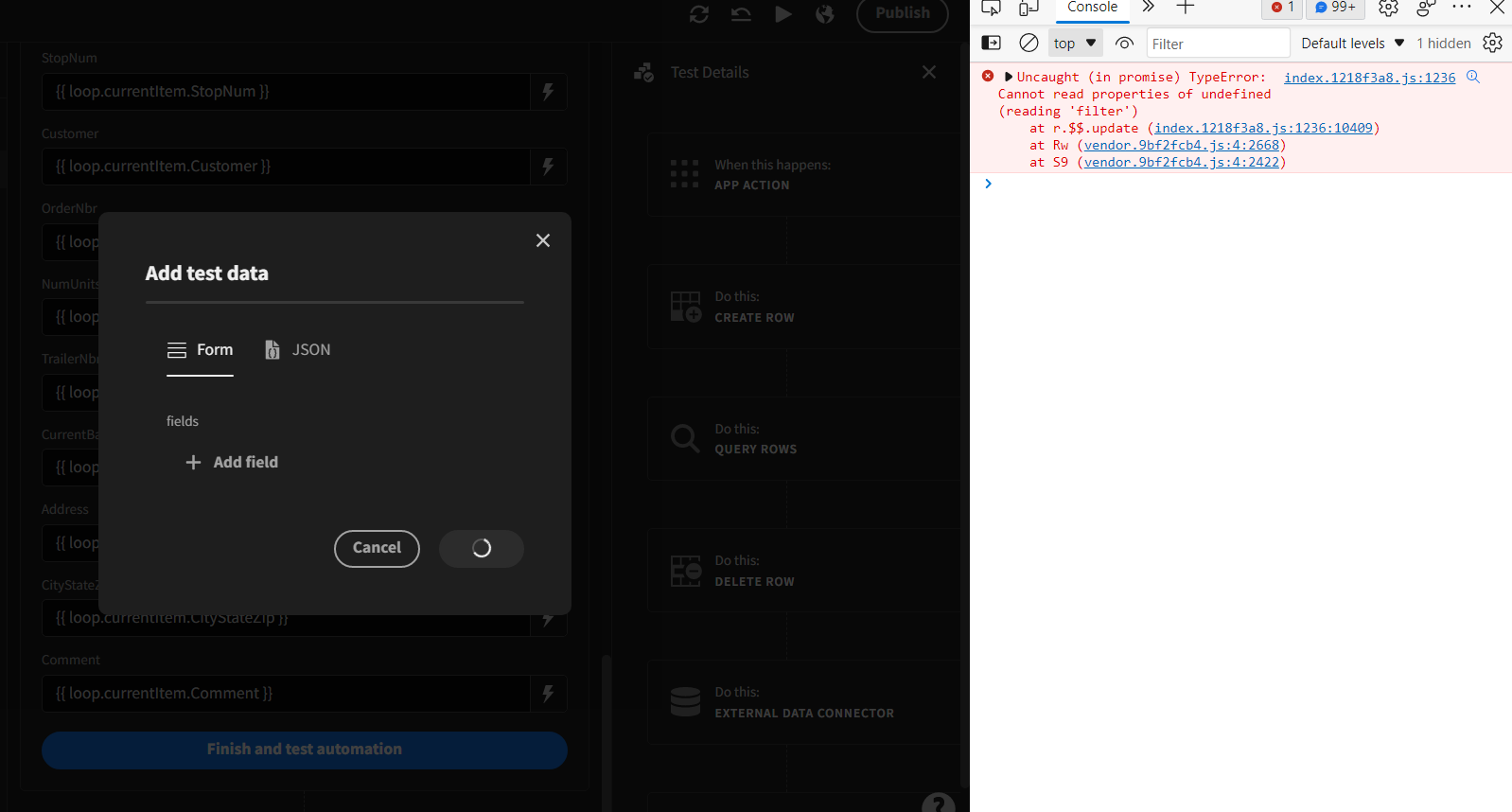The width and height of the screenshot is (1512, 812).
Task: Click the red error count badge
Action: pos(1283,8)
